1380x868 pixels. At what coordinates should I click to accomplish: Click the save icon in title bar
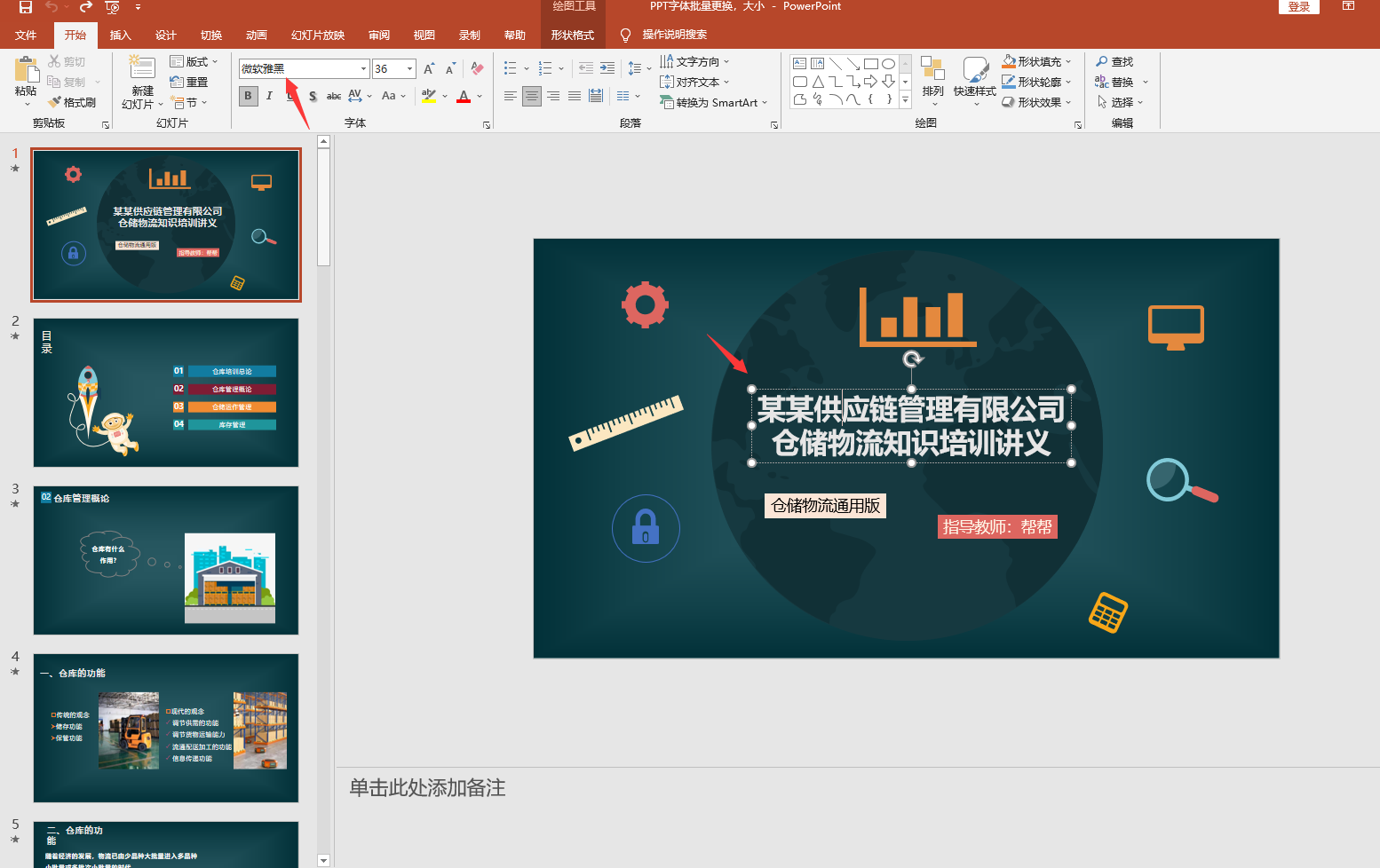pos(25,7)
